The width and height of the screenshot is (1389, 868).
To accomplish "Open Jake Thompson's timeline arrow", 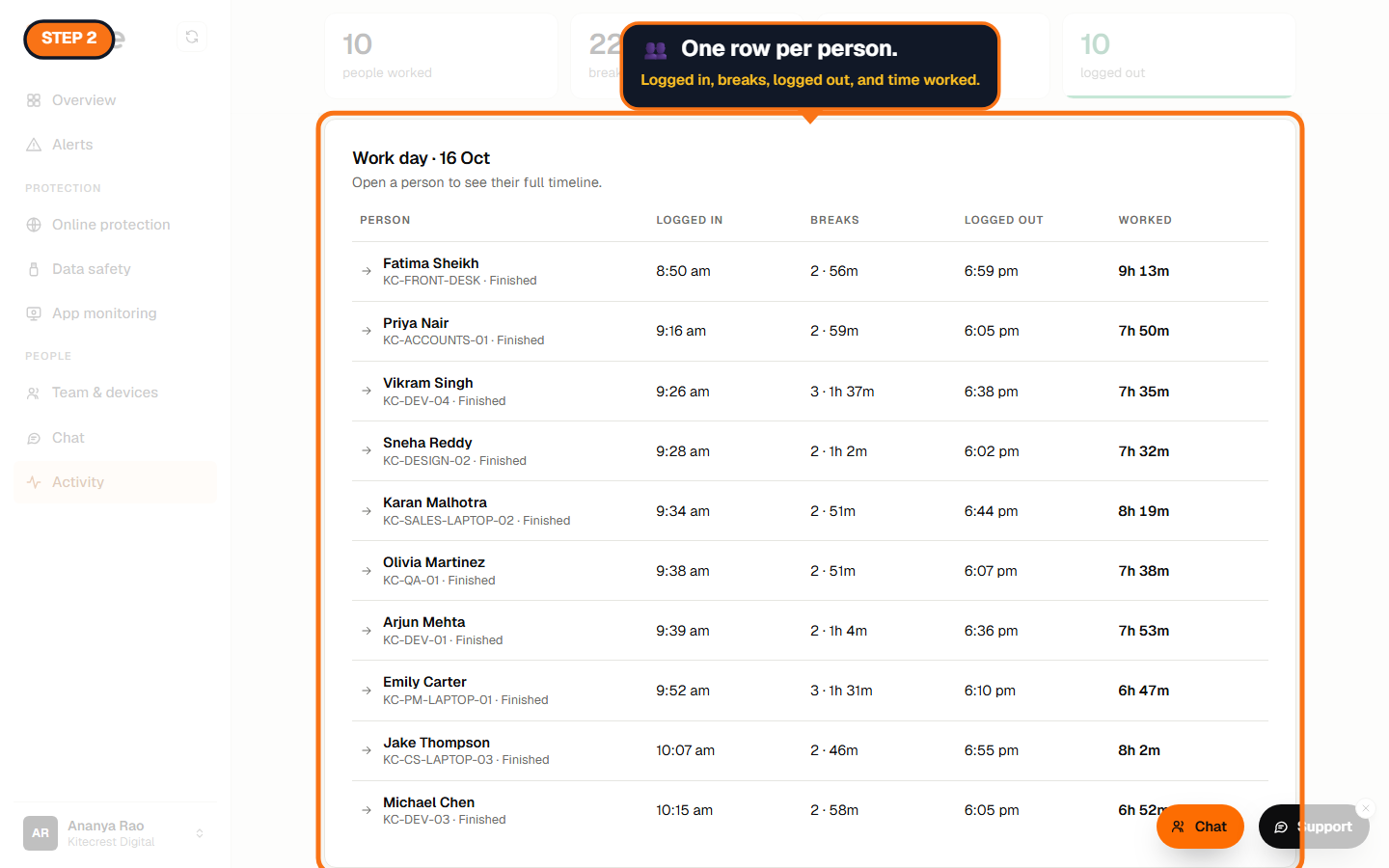I will [367, 750].
